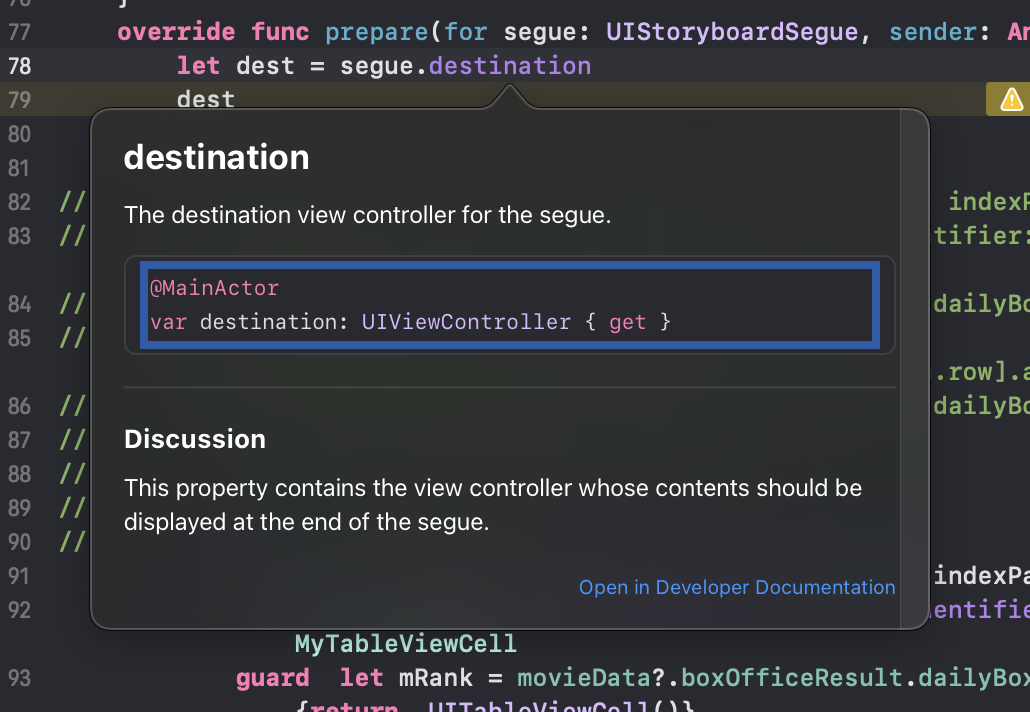Click the prepare function name
The height and width of the screenshot is (712, 1030).
(x=376, y=32)
